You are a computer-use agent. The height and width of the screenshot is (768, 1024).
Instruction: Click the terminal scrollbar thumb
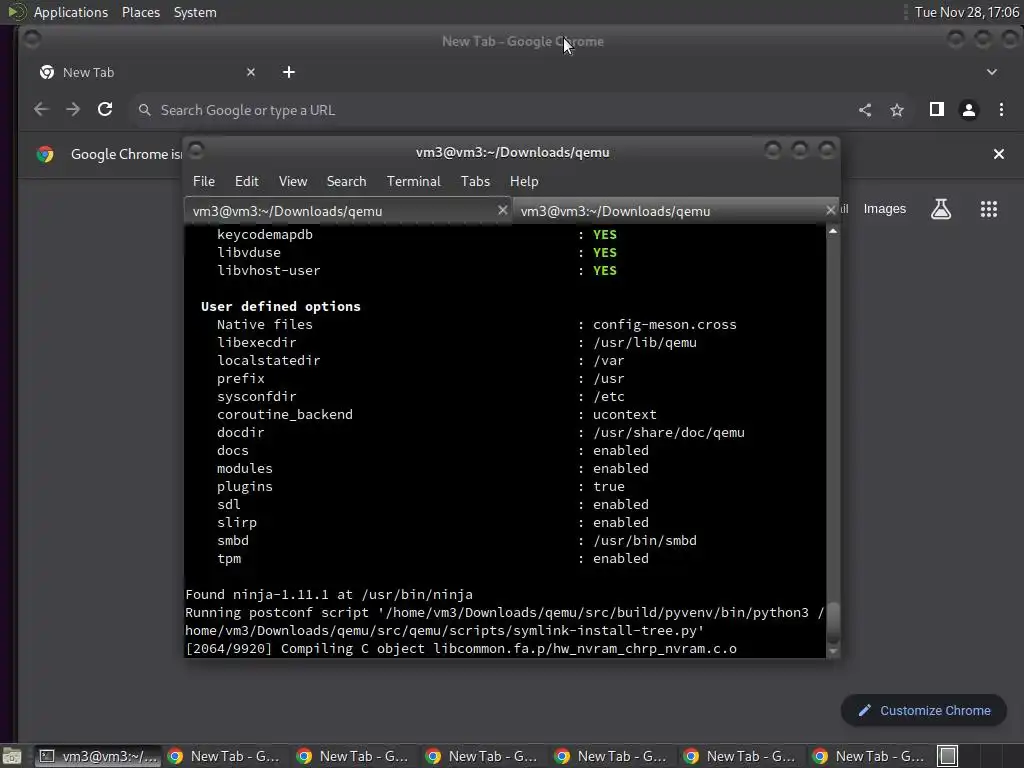(x=833, y=622)
